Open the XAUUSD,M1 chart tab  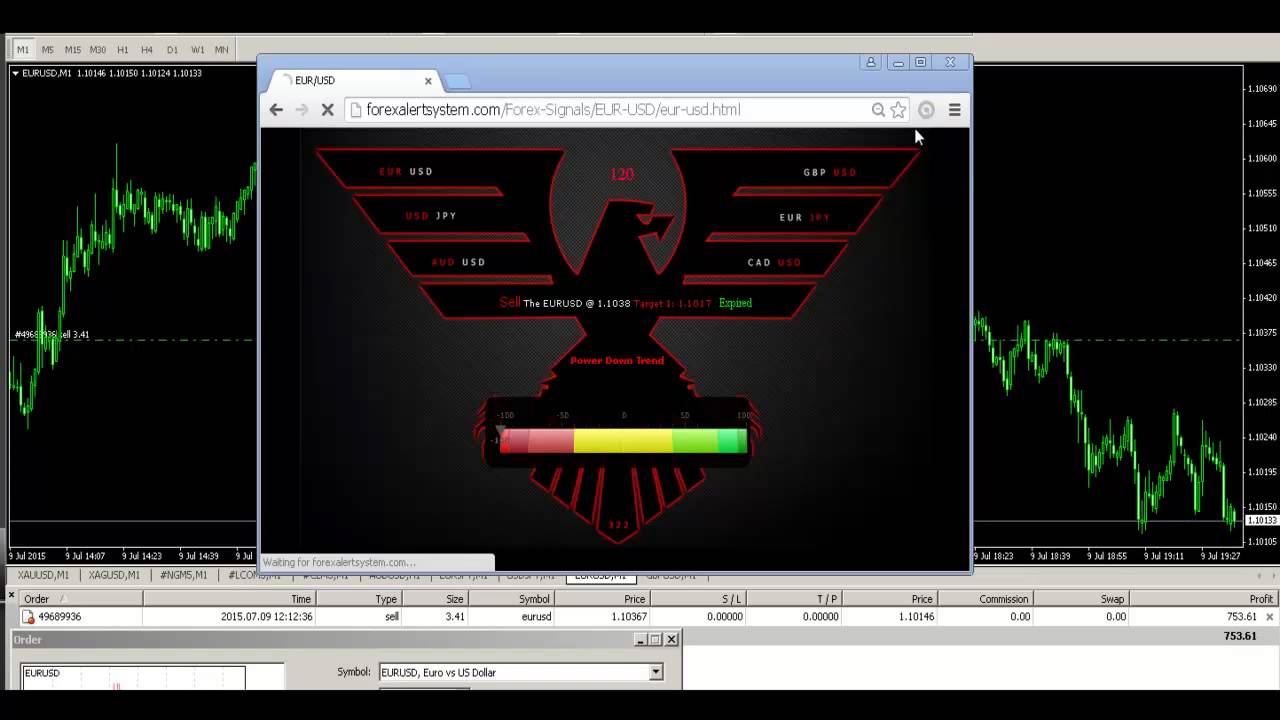(43, 575)
